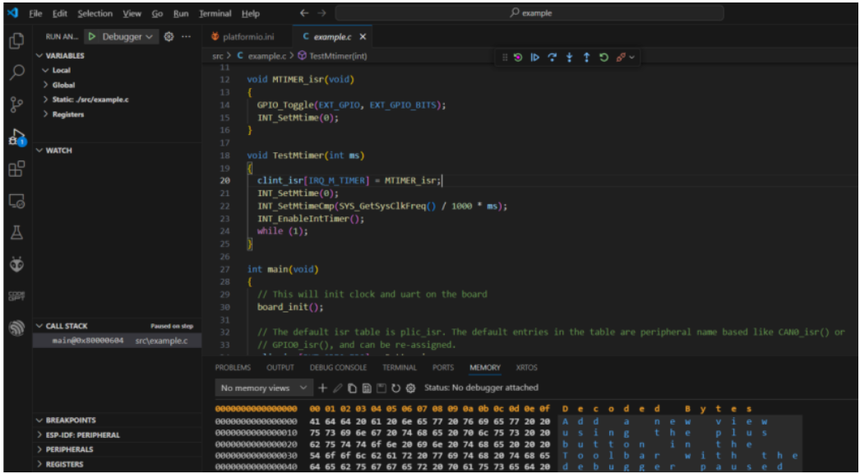Open the Go menu
This screenshot has width=860, height=474.
point(157,13)
